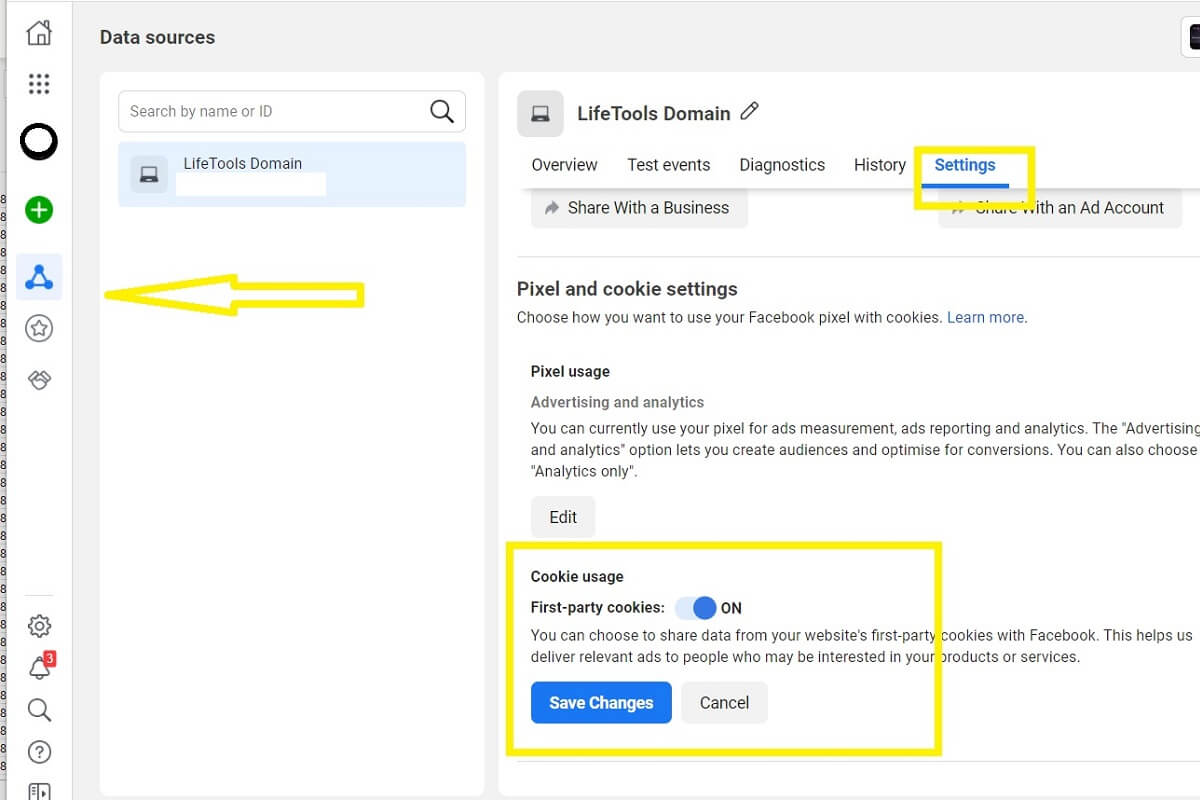Click the black circle account avatar
This screenshot has height=800, width=1200.
pyautogui.click(x=39, y=143)
